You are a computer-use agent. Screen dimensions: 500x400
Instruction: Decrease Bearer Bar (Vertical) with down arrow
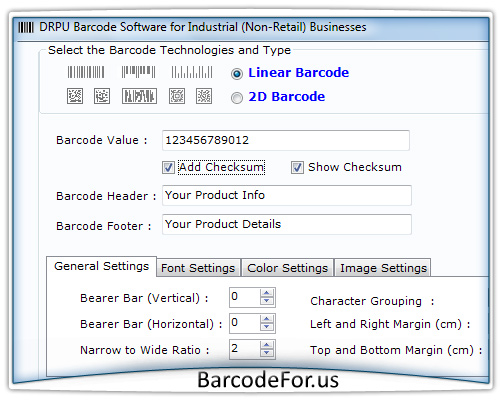pyautogui.click(x=267, y=301)
